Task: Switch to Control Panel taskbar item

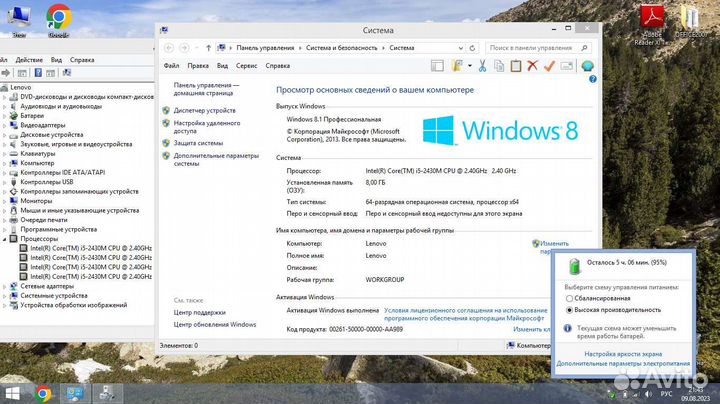Action: 76,394
